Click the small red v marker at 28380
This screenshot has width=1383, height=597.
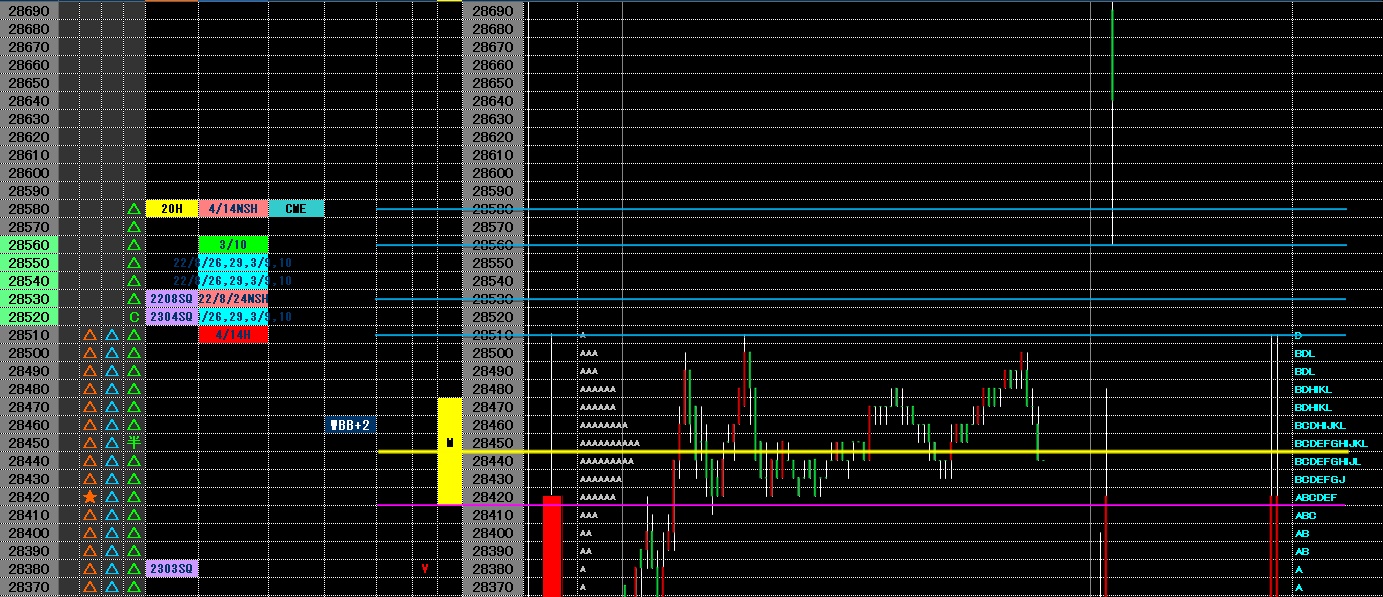tap(425, 569)
